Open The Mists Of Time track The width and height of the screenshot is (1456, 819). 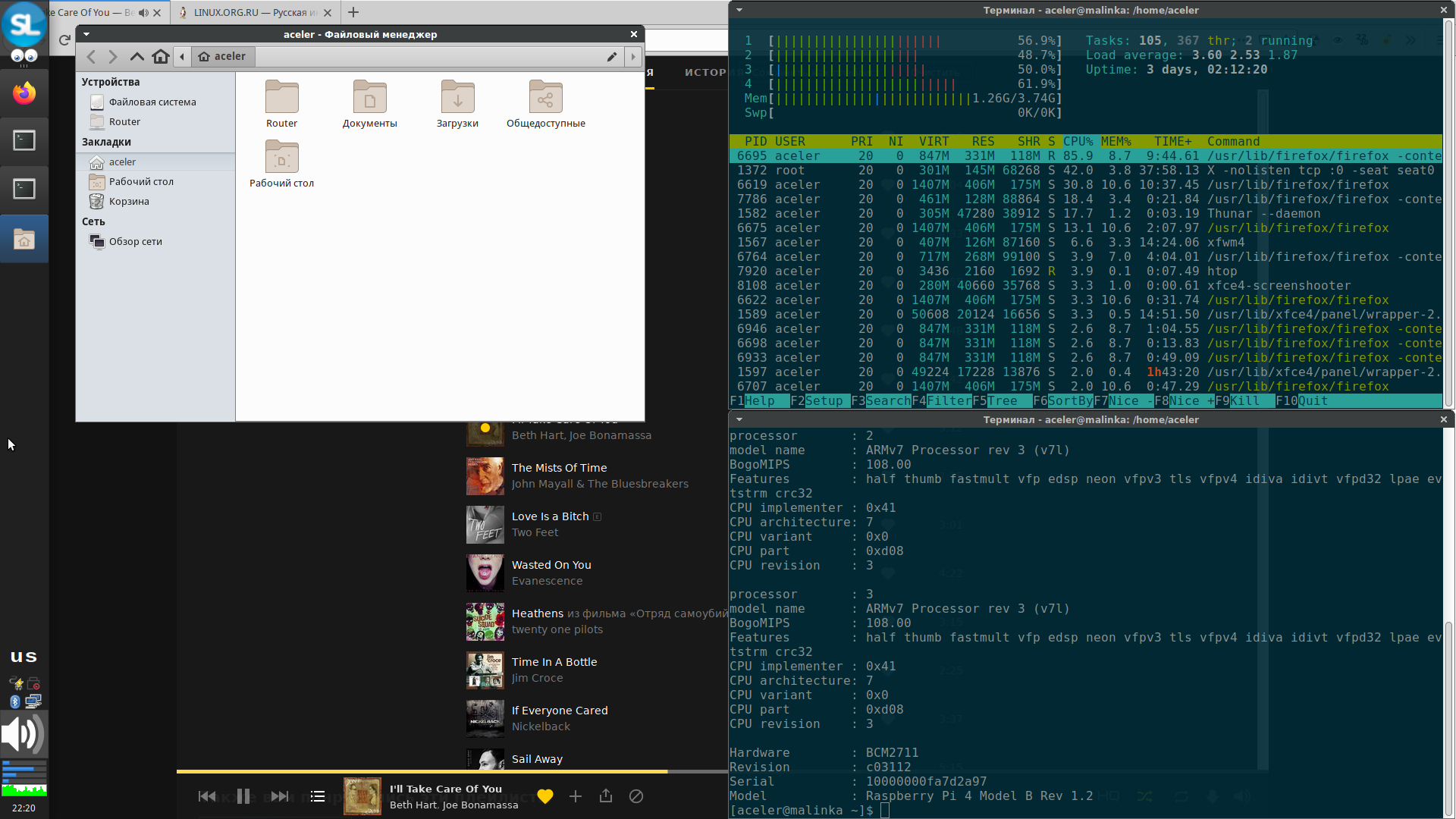(559, 468)
